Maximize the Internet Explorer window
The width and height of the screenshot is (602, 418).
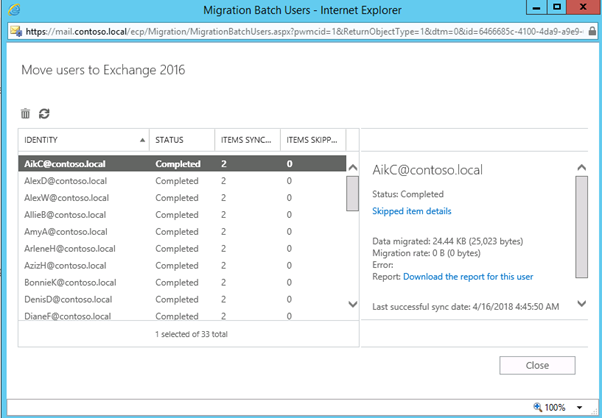(557, 8)
